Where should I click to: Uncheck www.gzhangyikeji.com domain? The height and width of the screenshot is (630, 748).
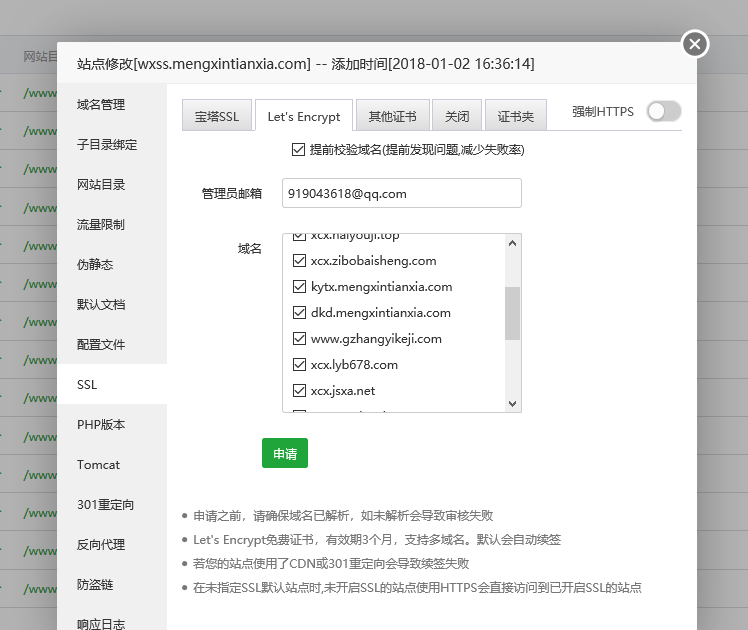point(299,339)
